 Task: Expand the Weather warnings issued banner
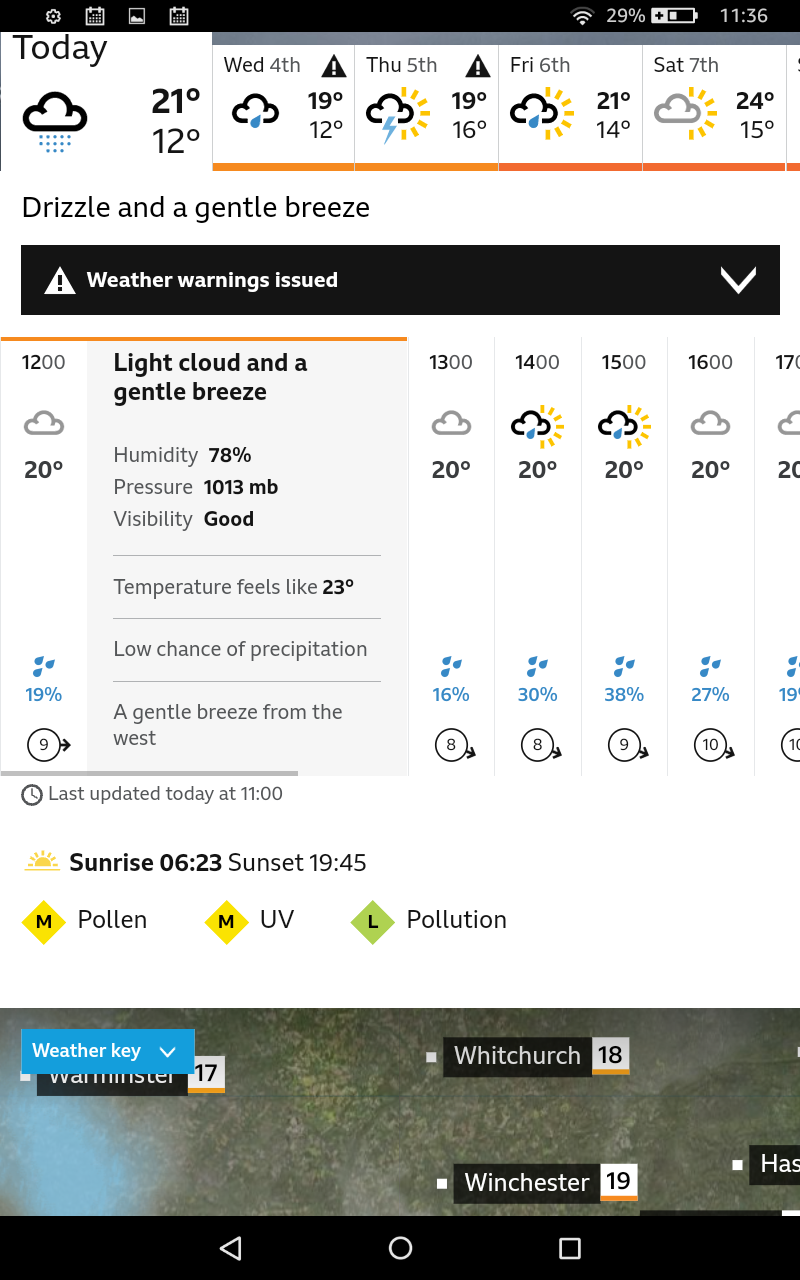point(400,280)
